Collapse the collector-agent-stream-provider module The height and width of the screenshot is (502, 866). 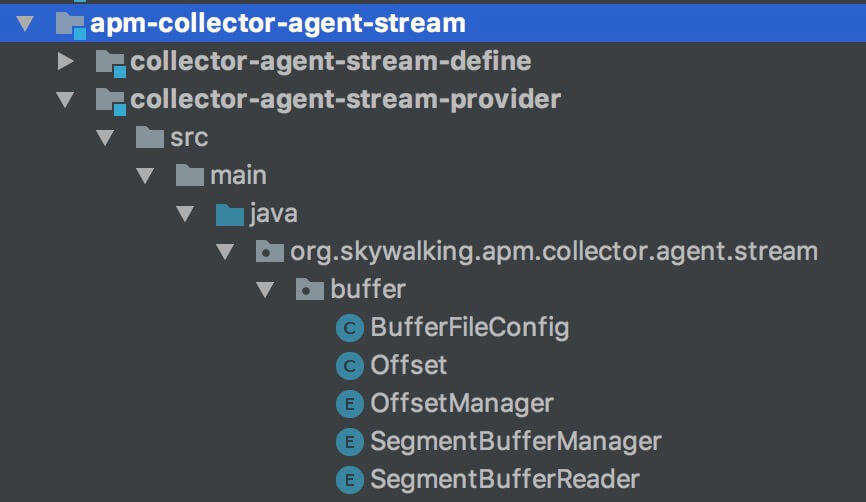coord(65,99)
